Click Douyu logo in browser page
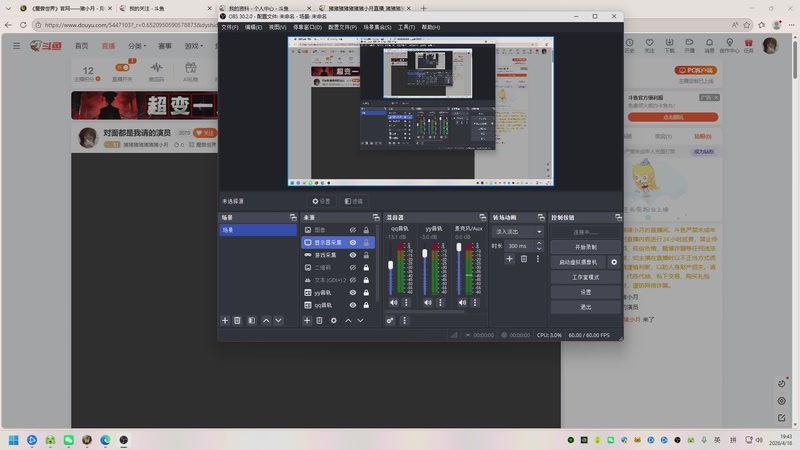 click(x=46, y=46)
